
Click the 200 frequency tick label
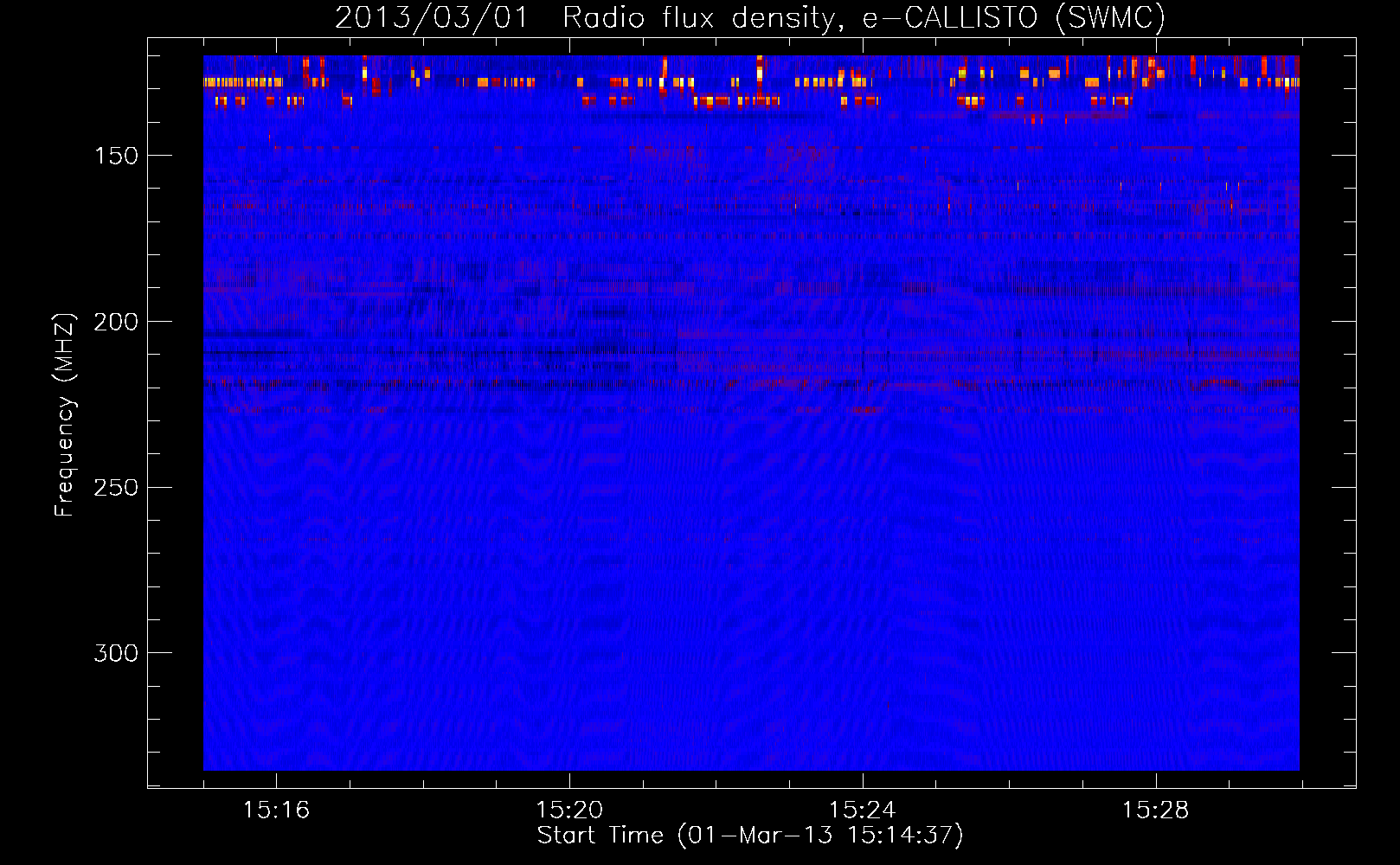point(116,322)
